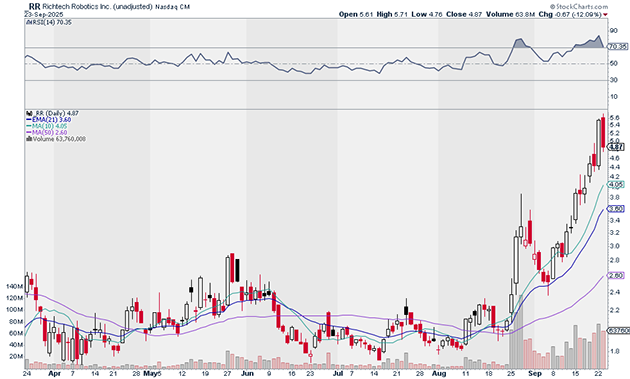
Task: Select the Richtech Robotics Inc. (unadjusted) title
Action: (x=98, y=7)
